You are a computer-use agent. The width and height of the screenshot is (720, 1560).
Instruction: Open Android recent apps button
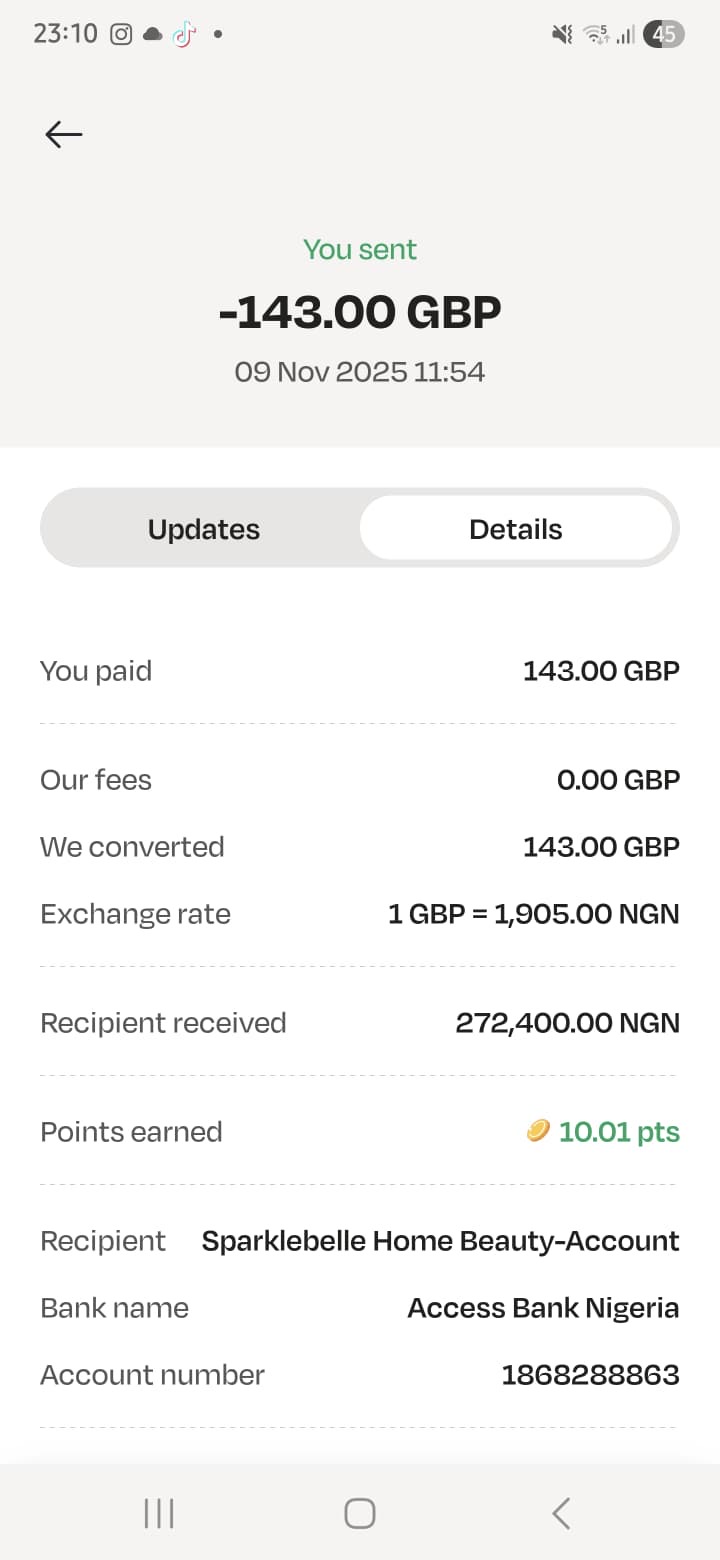click(159, 1513)
